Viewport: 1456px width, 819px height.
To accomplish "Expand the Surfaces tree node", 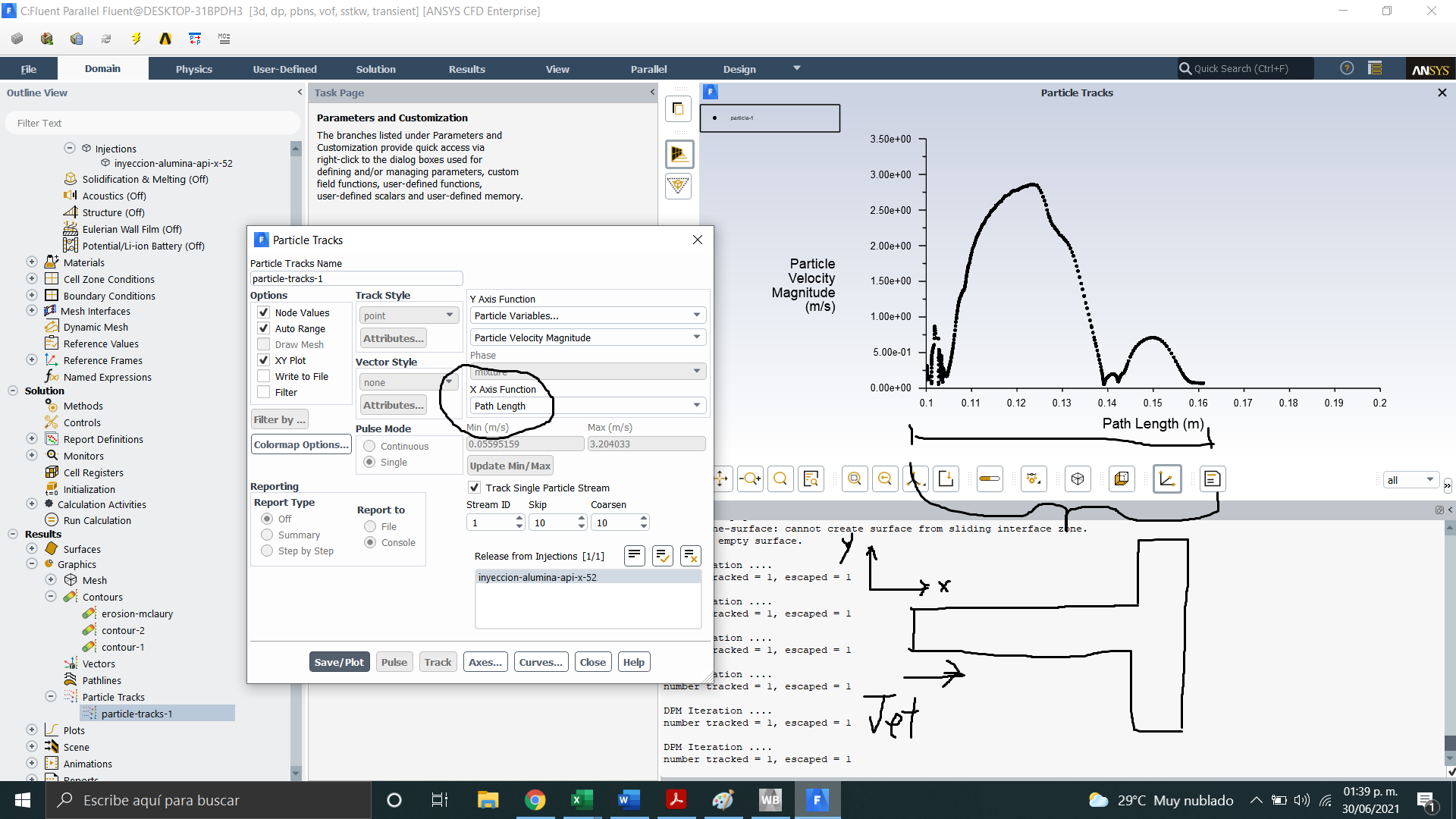I will coord(32,549).
